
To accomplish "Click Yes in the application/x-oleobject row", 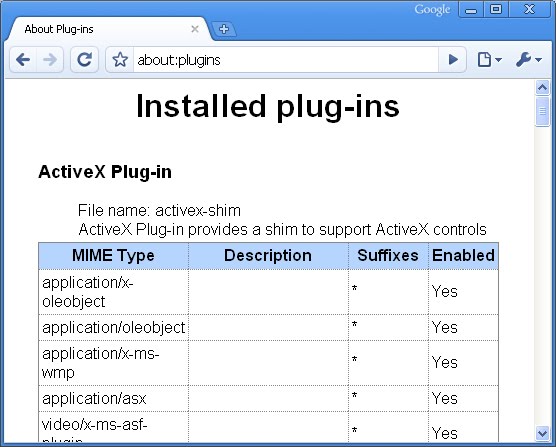I will (x=445, y=292).
